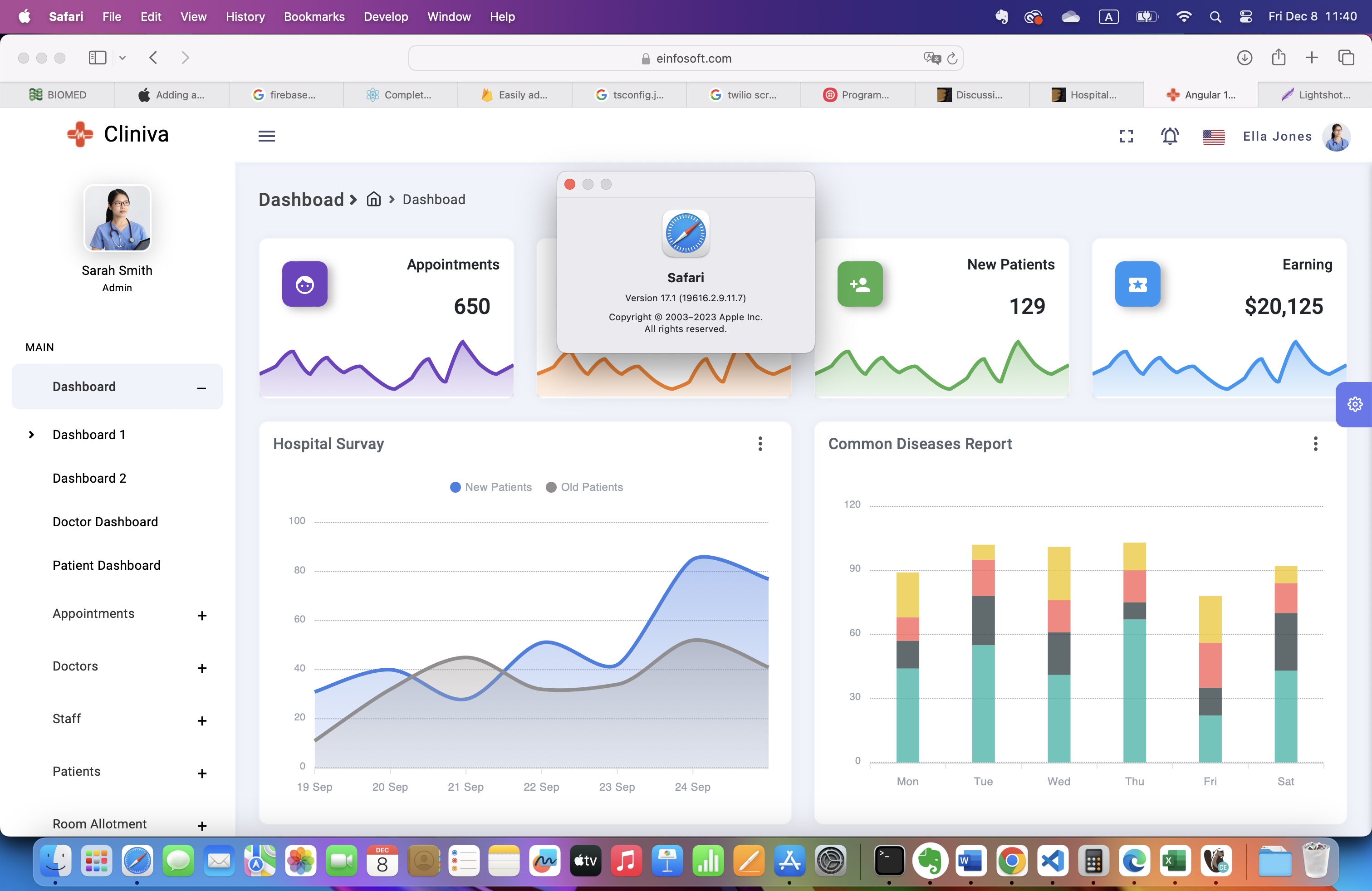Open the US flag language selector
Screen dimensions: 1372x891
pyautogui.click(x=1214, y=137)
